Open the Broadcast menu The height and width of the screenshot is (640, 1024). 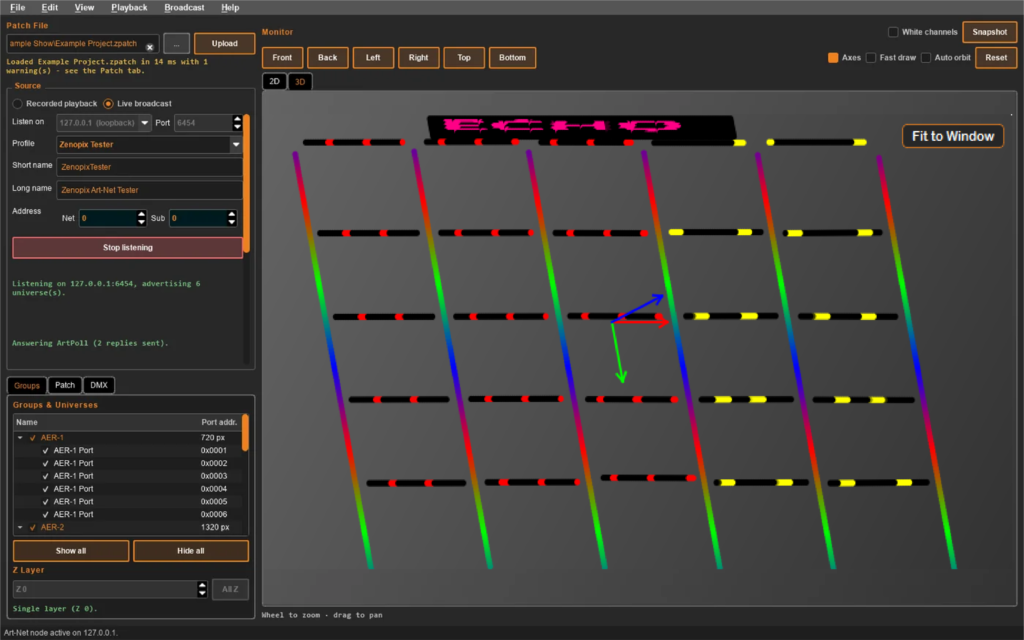tap(184, 7)
